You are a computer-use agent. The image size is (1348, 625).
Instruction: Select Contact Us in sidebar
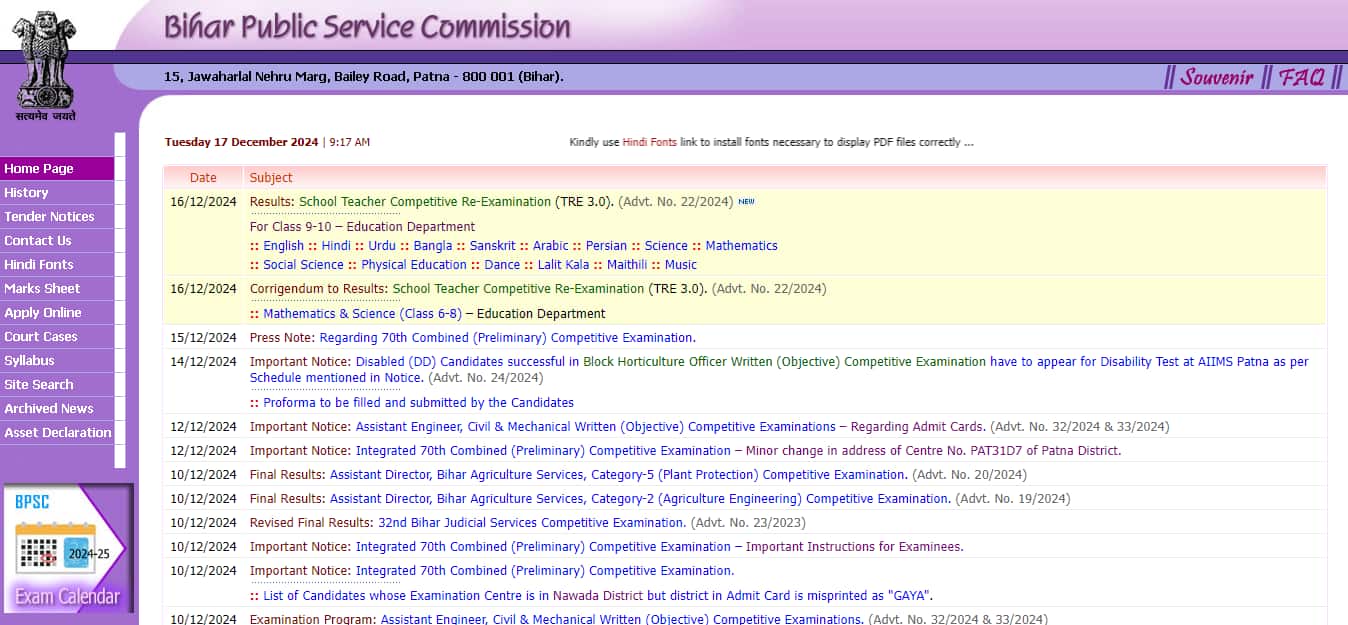click(x=57, y=241)
